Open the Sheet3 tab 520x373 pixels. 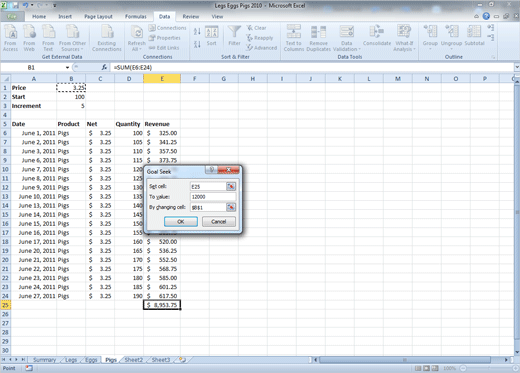click(161, 360)
